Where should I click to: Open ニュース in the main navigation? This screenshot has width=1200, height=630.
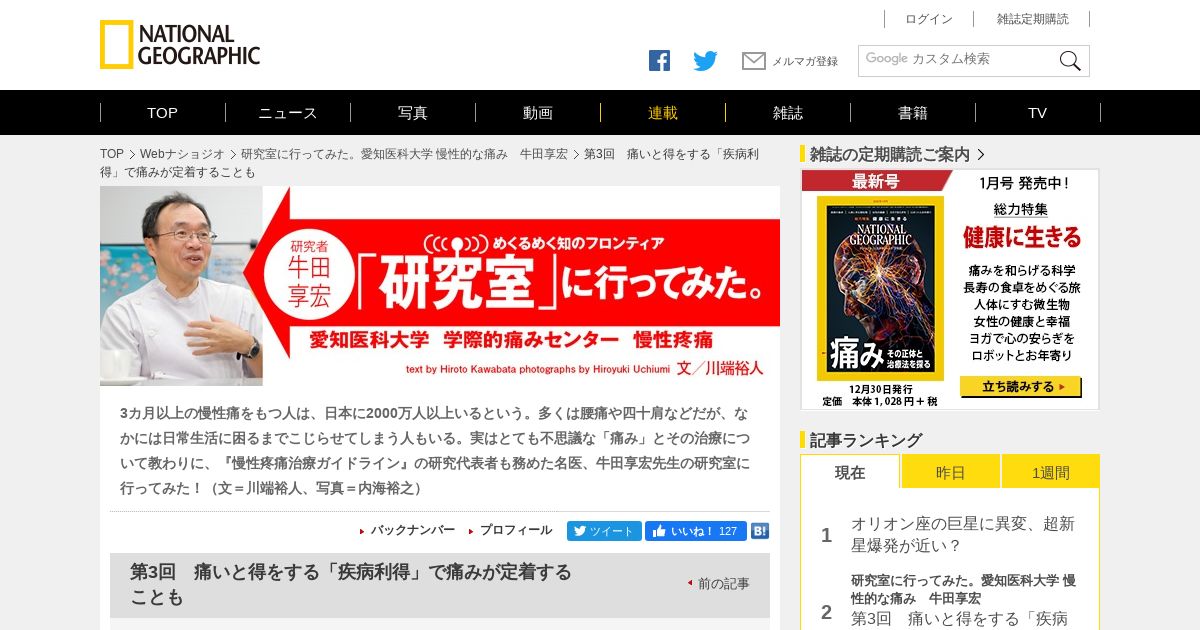click(x=288, y=113)
